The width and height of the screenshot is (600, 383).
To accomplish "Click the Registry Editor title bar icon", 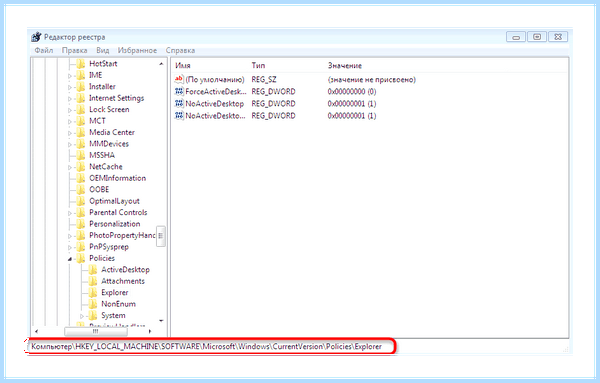I will point(36,37).
